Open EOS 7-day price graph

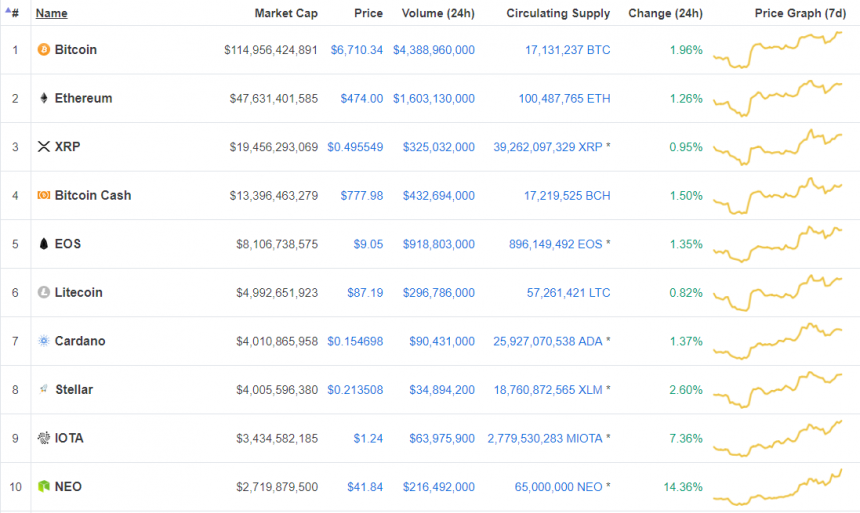point(778,244)
